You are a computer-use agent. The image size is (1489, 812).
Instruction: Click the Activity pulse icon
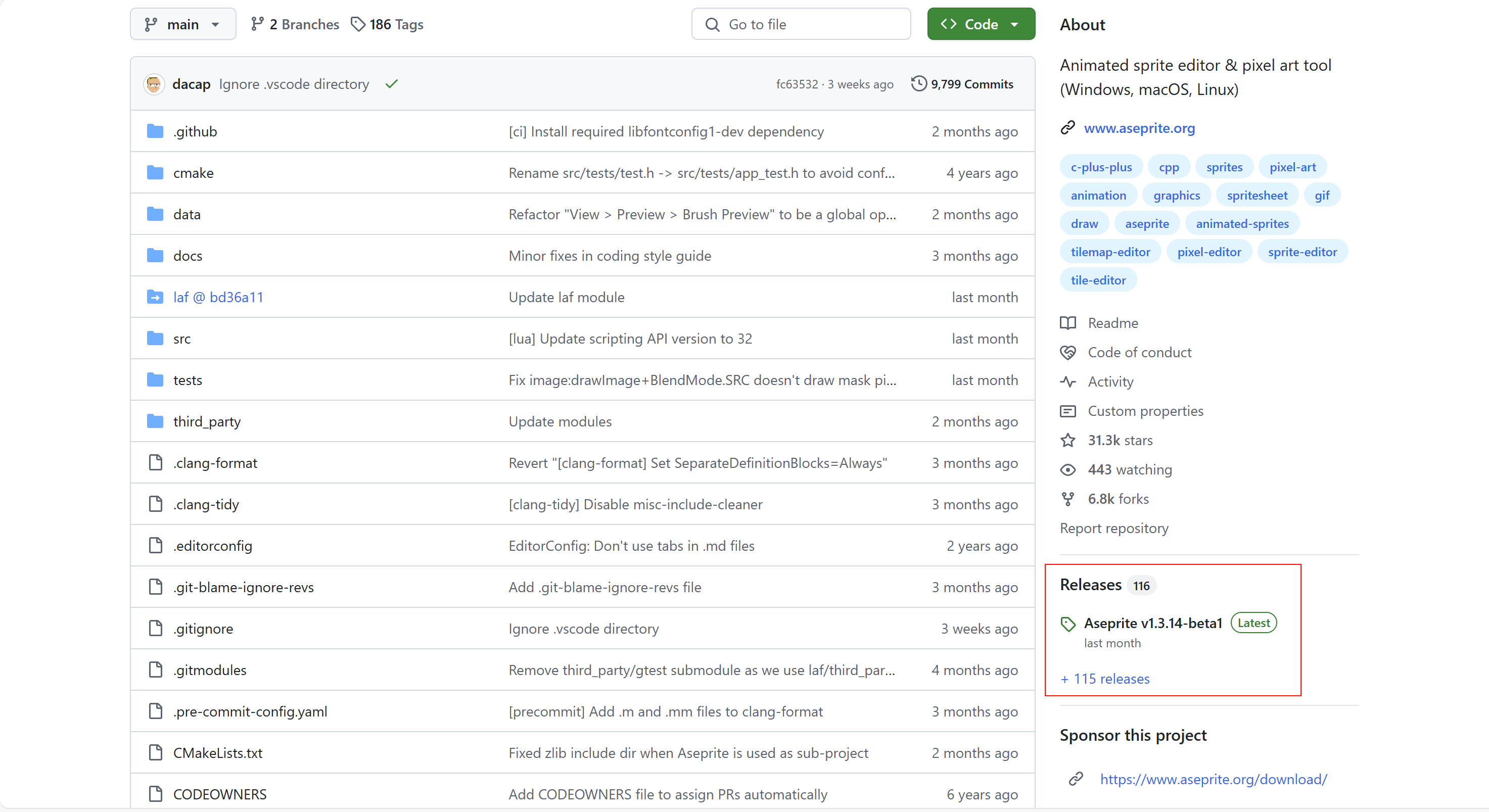pyautogui.click(x=1067, y=382)
